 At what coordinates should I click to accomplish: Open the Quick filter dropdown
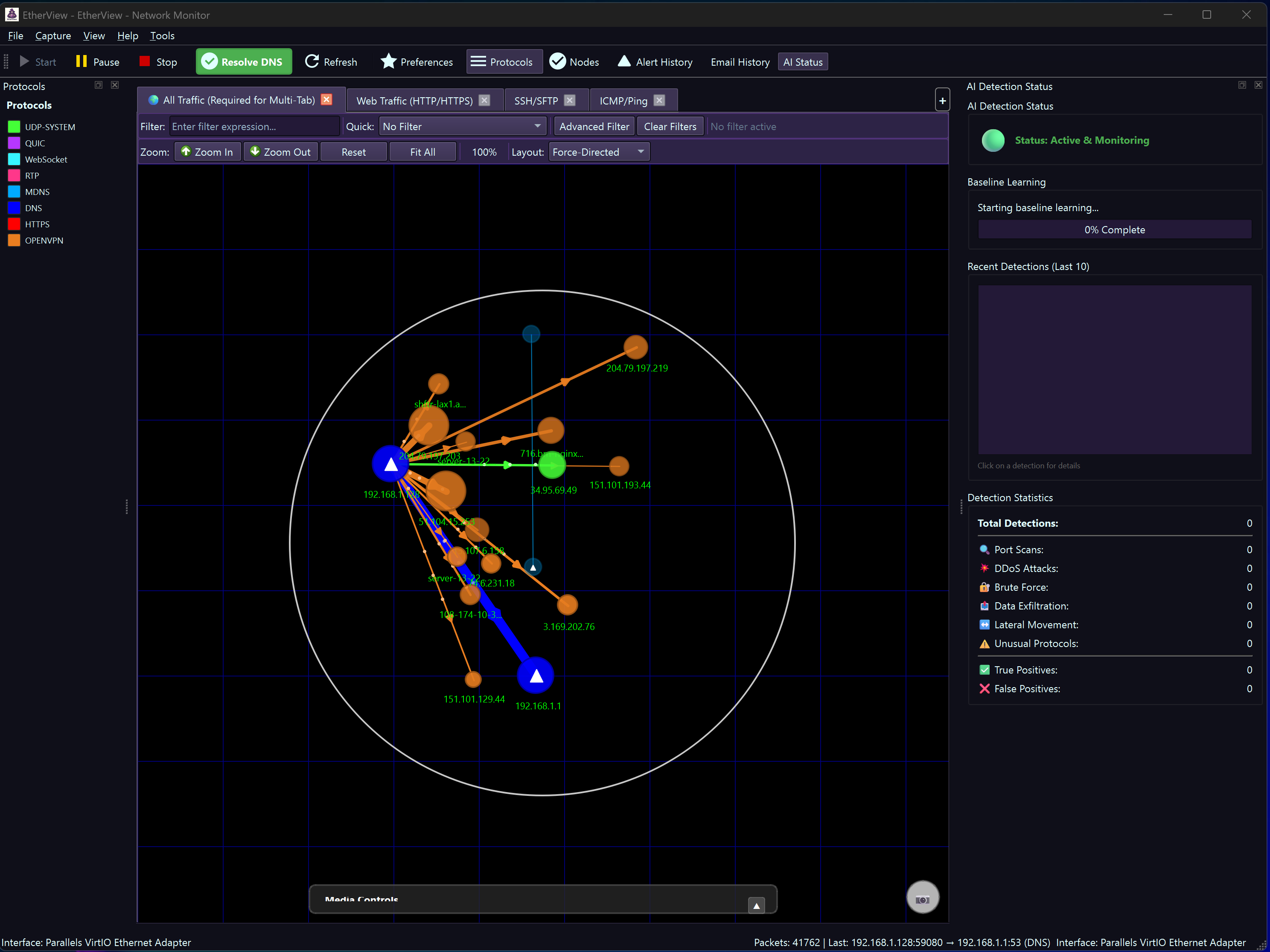pyautogui.click(x=462, y=126)
